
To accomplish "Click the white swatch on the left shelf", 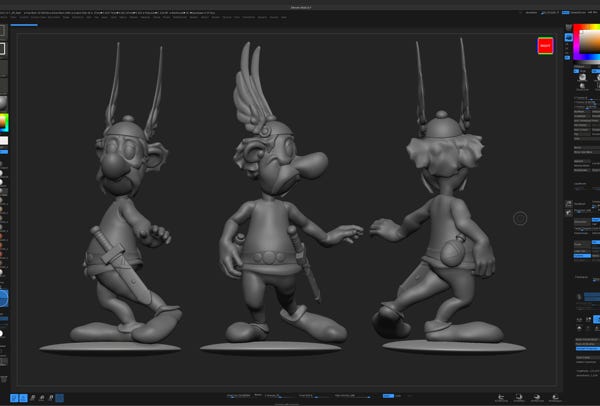I will (4, 141).
